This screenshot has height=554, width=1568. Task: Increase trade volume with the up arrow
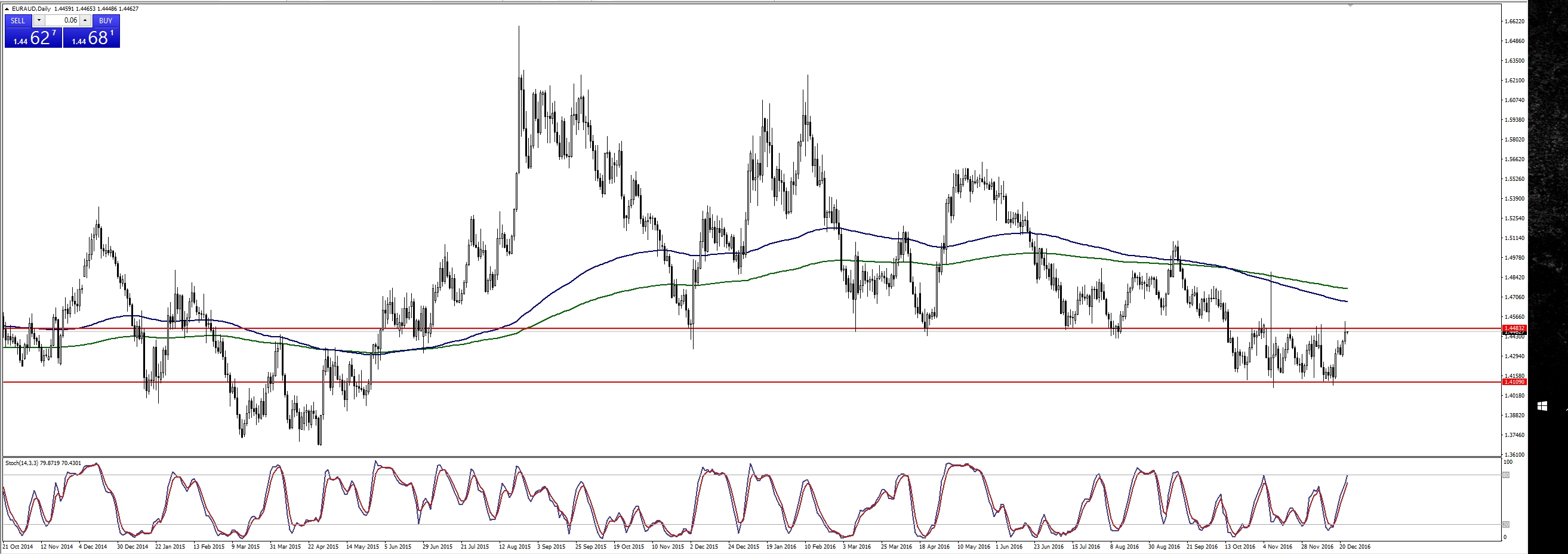85,21
